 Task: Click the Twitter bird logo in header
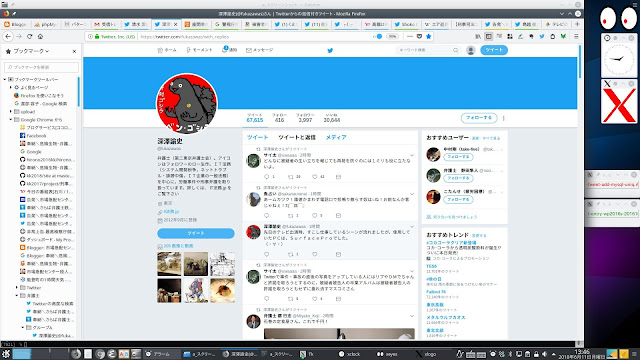pyautogui.click(x=330, y=51)
